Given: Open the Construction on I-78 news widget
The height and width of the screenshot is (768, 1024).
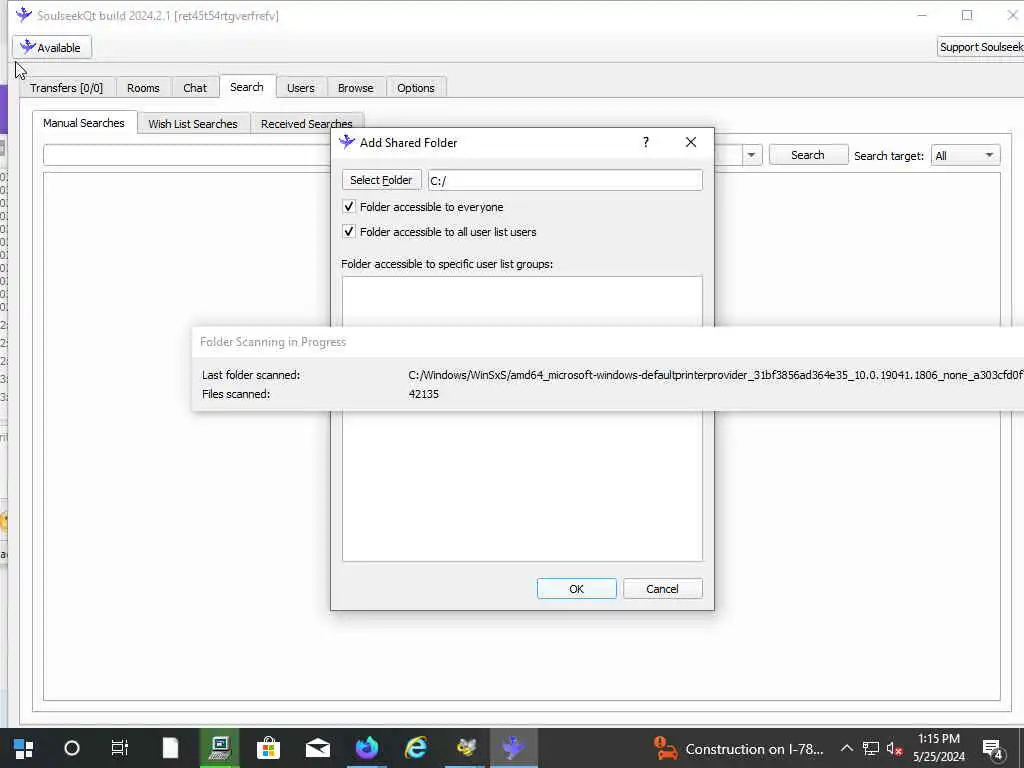Looking at the screenshot, I should (x=739, y=749).
